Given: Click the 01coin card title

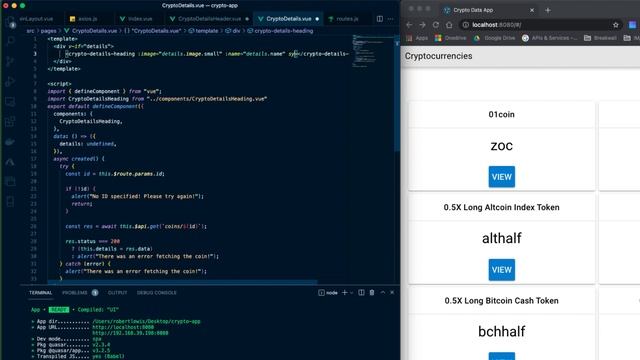Looking at the screenshot, I should coord(502,114).
